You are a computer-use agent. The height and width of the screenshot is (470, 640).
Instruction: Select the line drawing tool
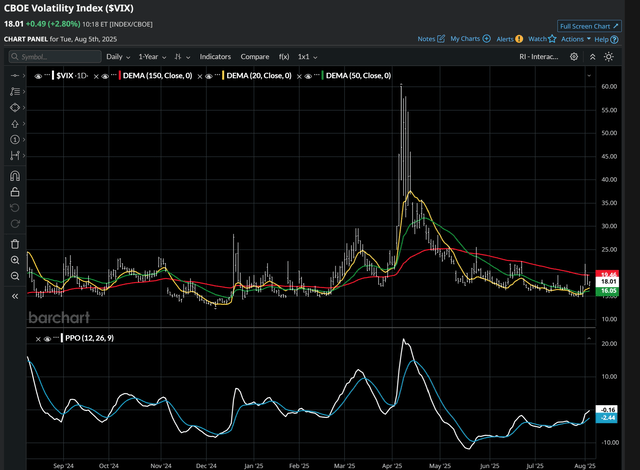point(15,75)
